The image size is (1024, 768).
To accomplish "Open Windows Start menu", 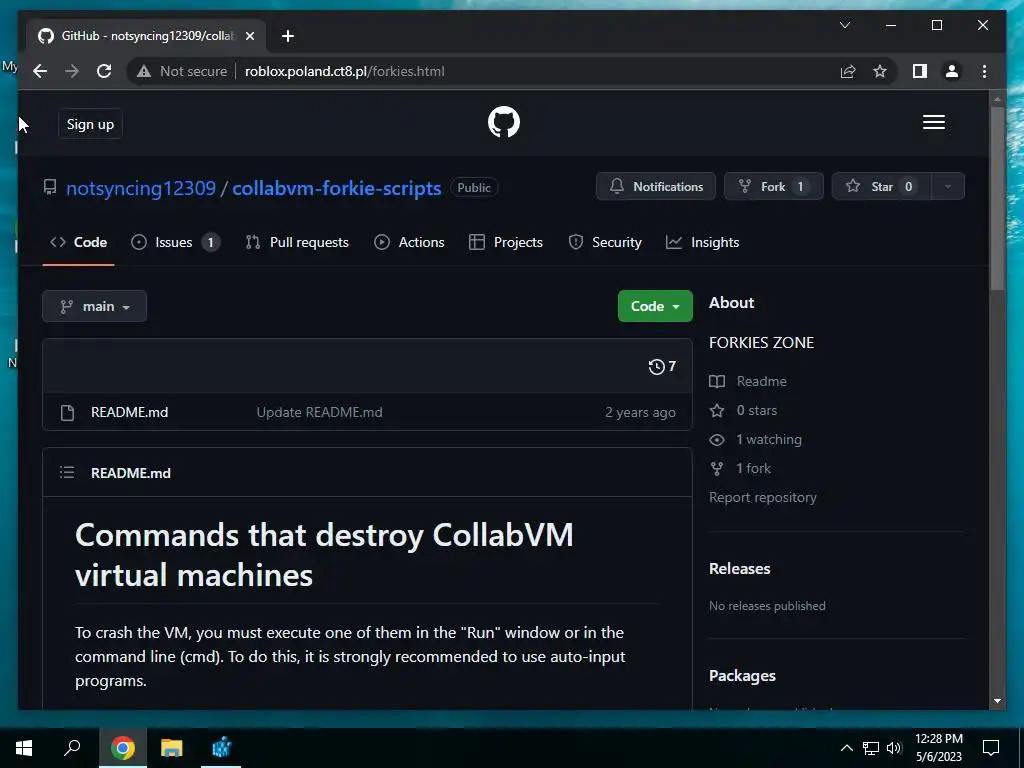I will [x=24, y=748].
